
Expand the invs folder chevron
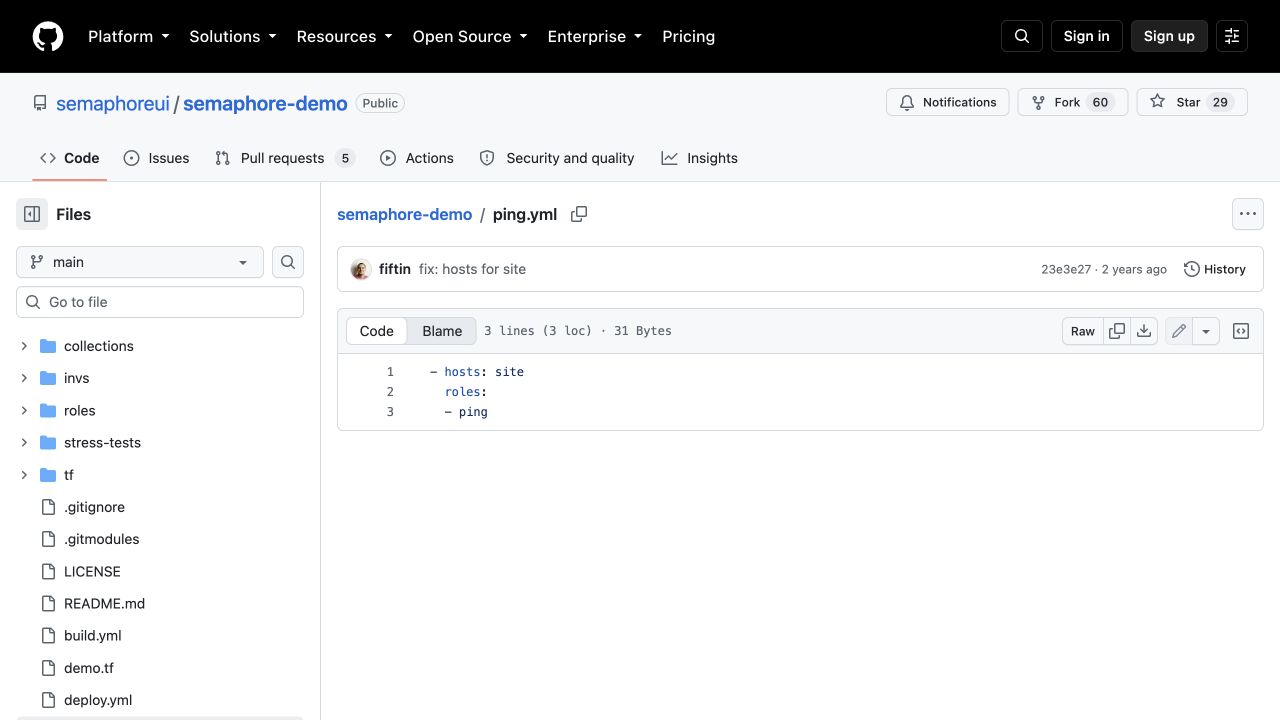24,378
